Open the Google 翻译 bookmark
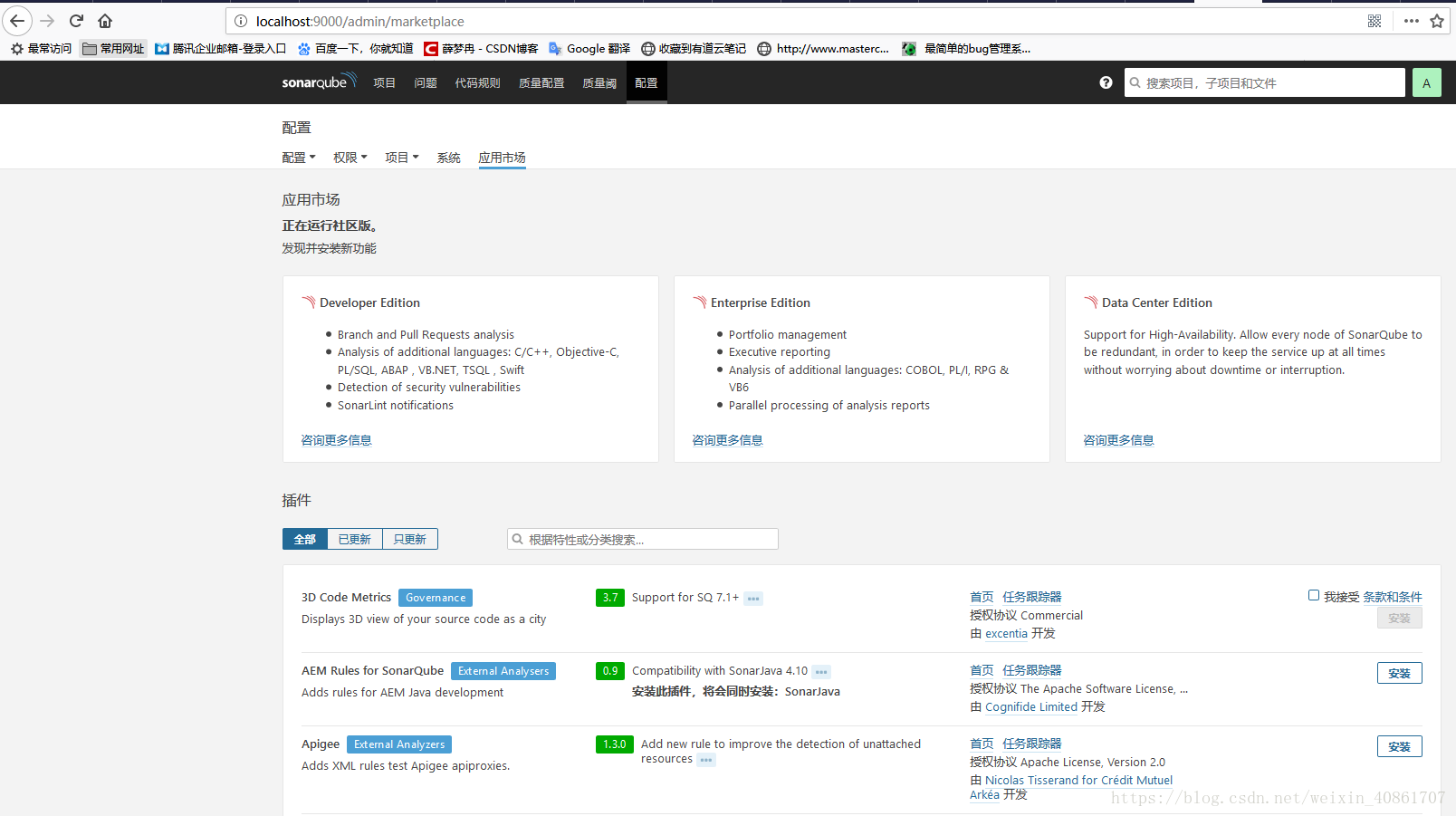This screenshot has height=816, width=1456. (589, 49)
